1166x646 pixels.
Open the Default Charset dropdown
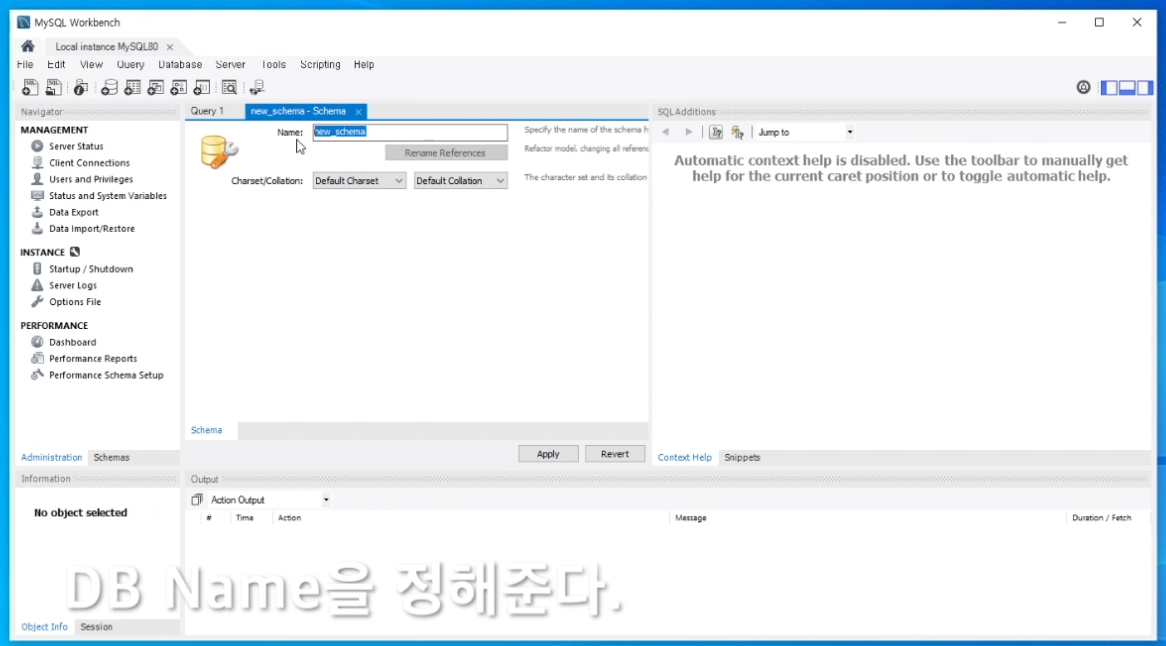[359, 181]
